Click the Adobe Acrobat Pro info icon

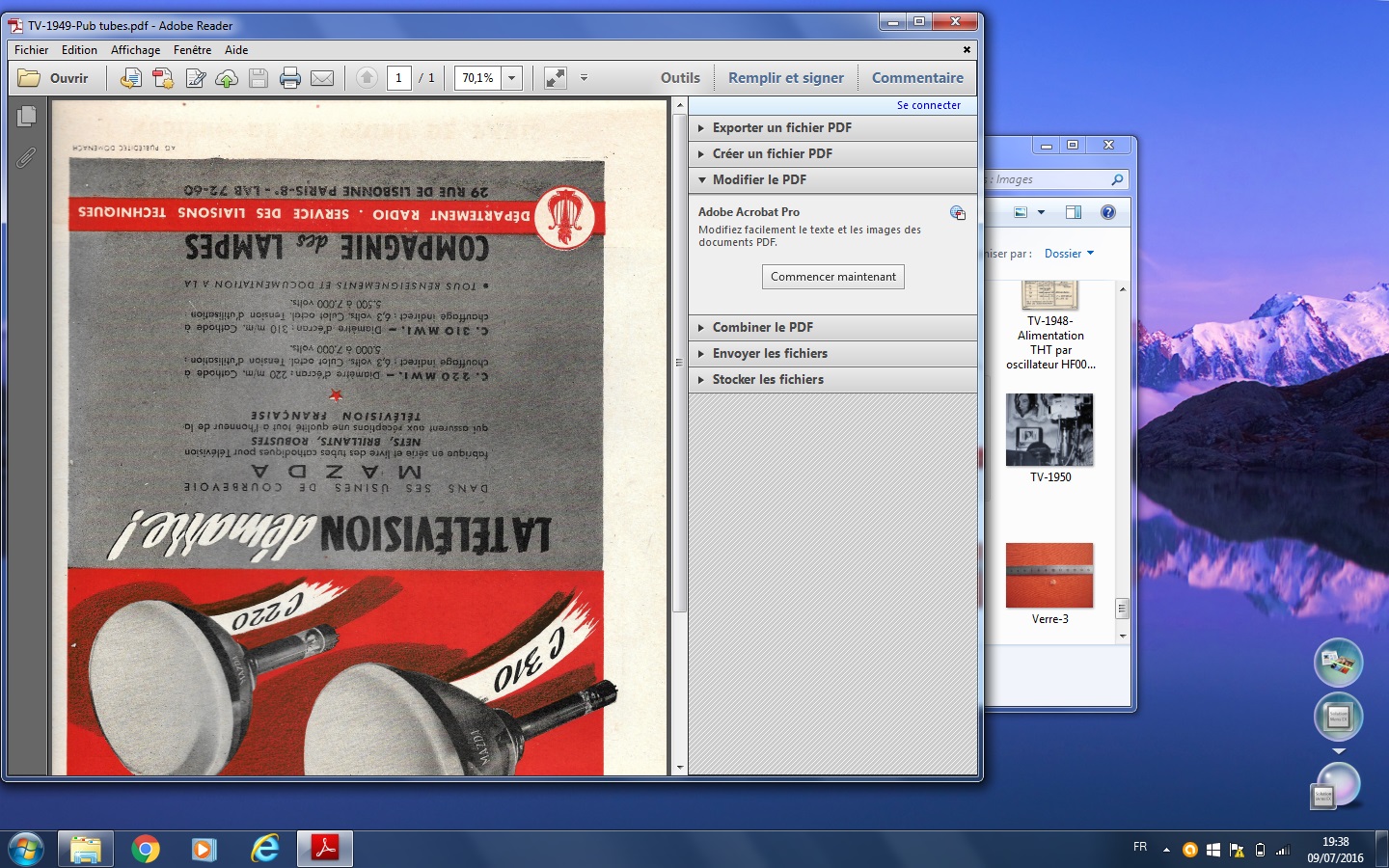click(x=958, y=213)
